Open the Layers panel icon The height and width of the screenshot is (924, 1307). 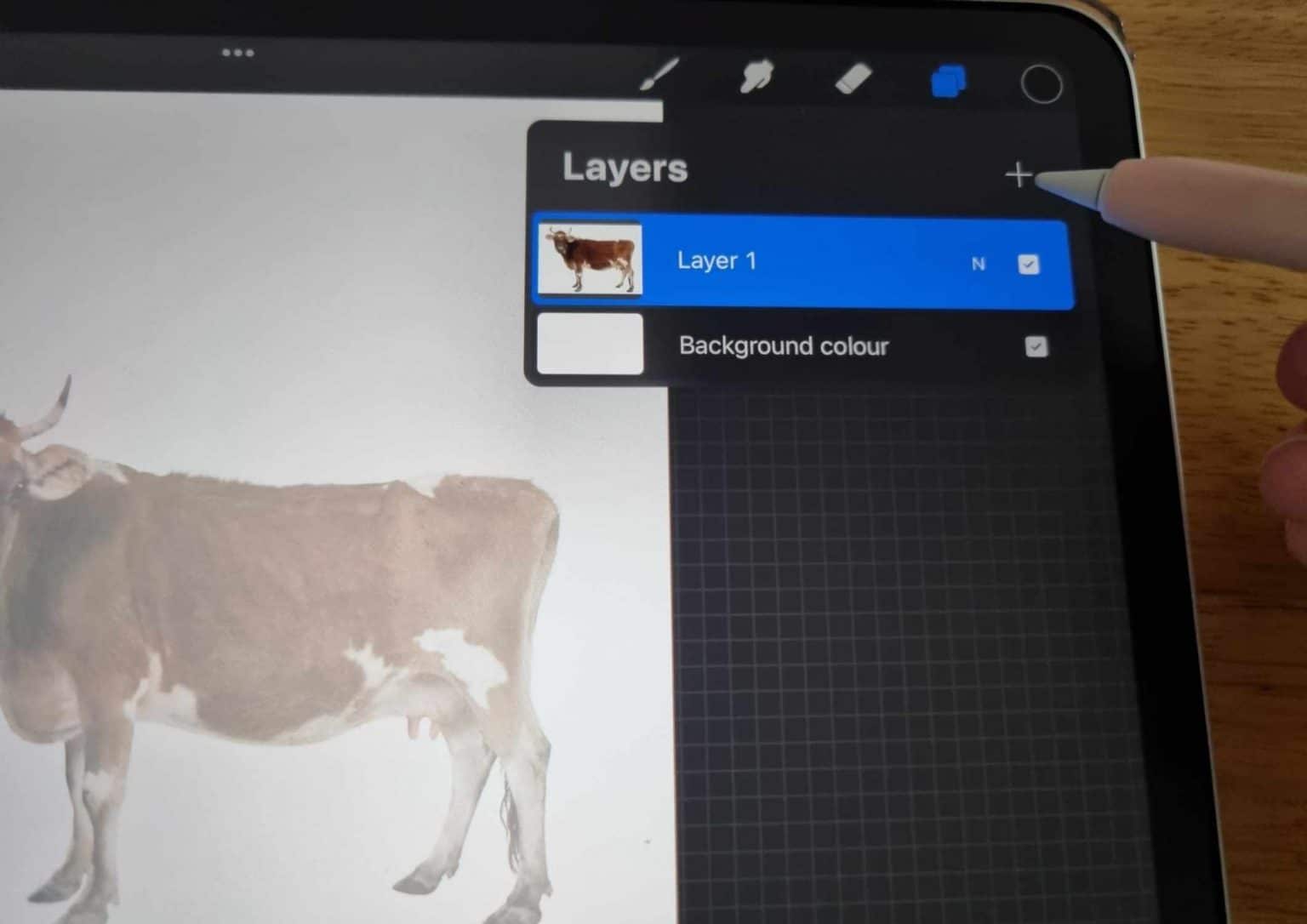coord(948,81)
